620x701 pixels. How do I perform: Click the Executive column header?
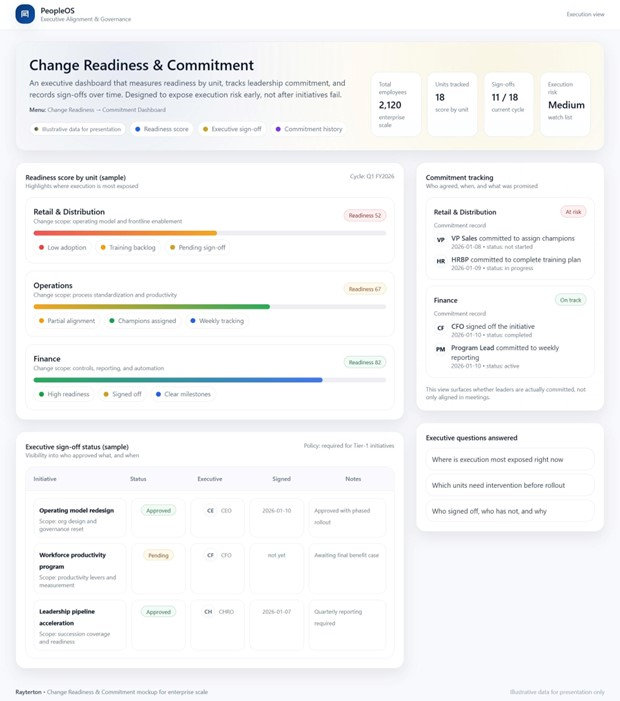click(x=210, y=479)
